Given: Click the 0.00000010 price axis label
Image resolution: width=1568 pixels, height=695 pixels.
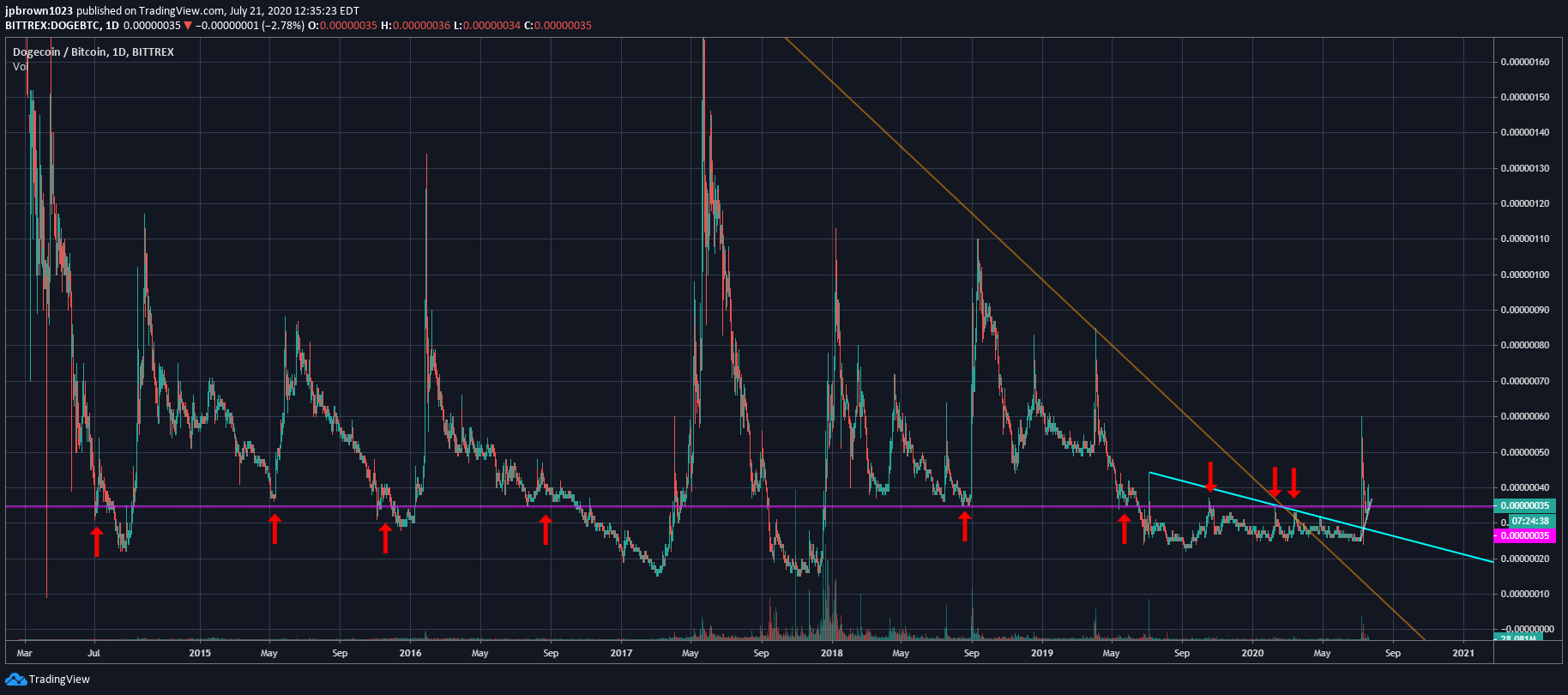Looking at the screenshot, I should (x=1525, y=594).
